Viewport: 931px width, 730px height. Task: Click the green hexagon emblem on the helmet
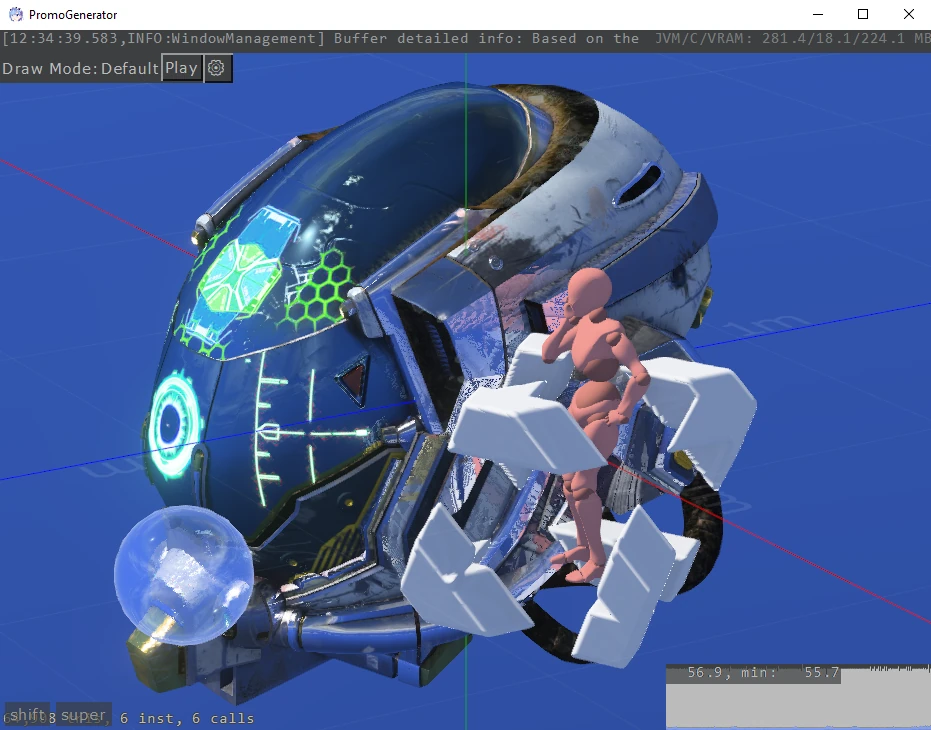[240, 270]
